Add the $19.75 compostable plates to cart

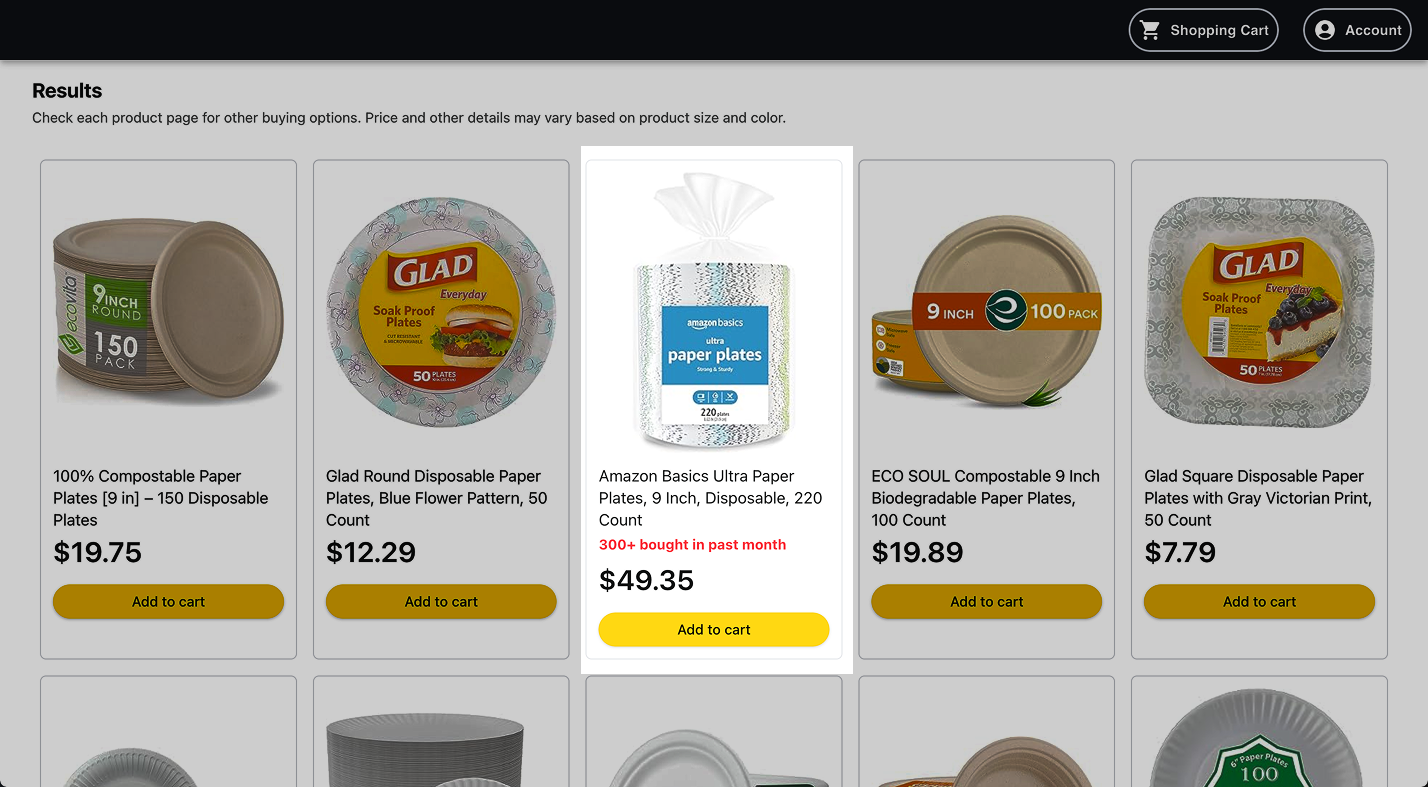[x=168, y=601]
